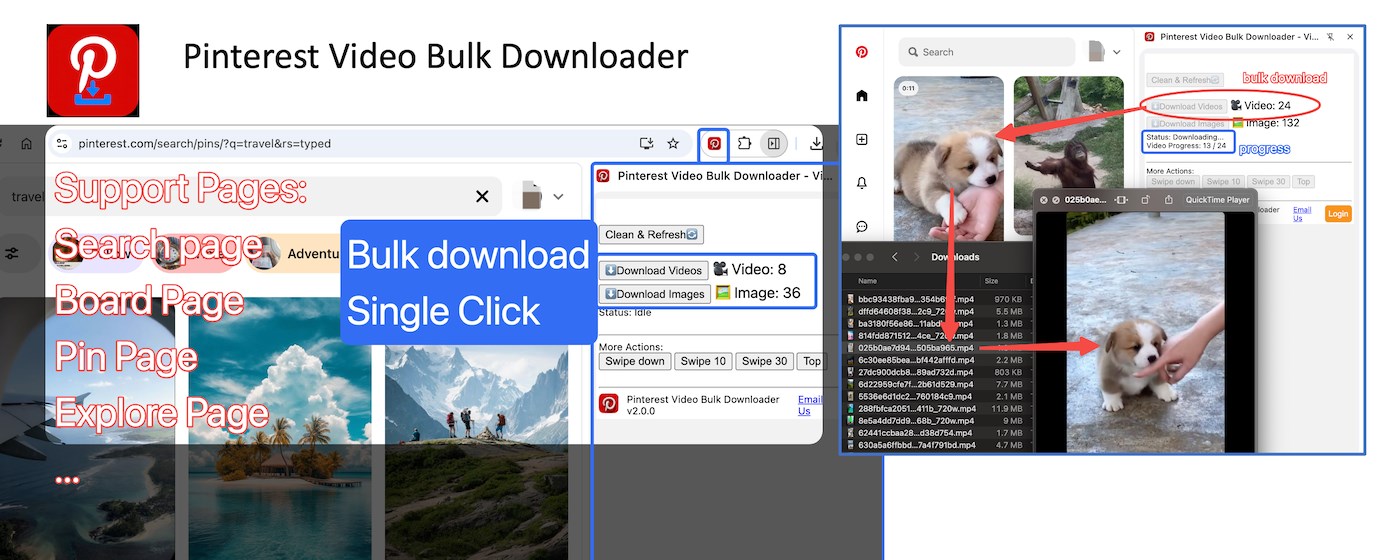Close the QuickTime Player video window

(1044, 200)
